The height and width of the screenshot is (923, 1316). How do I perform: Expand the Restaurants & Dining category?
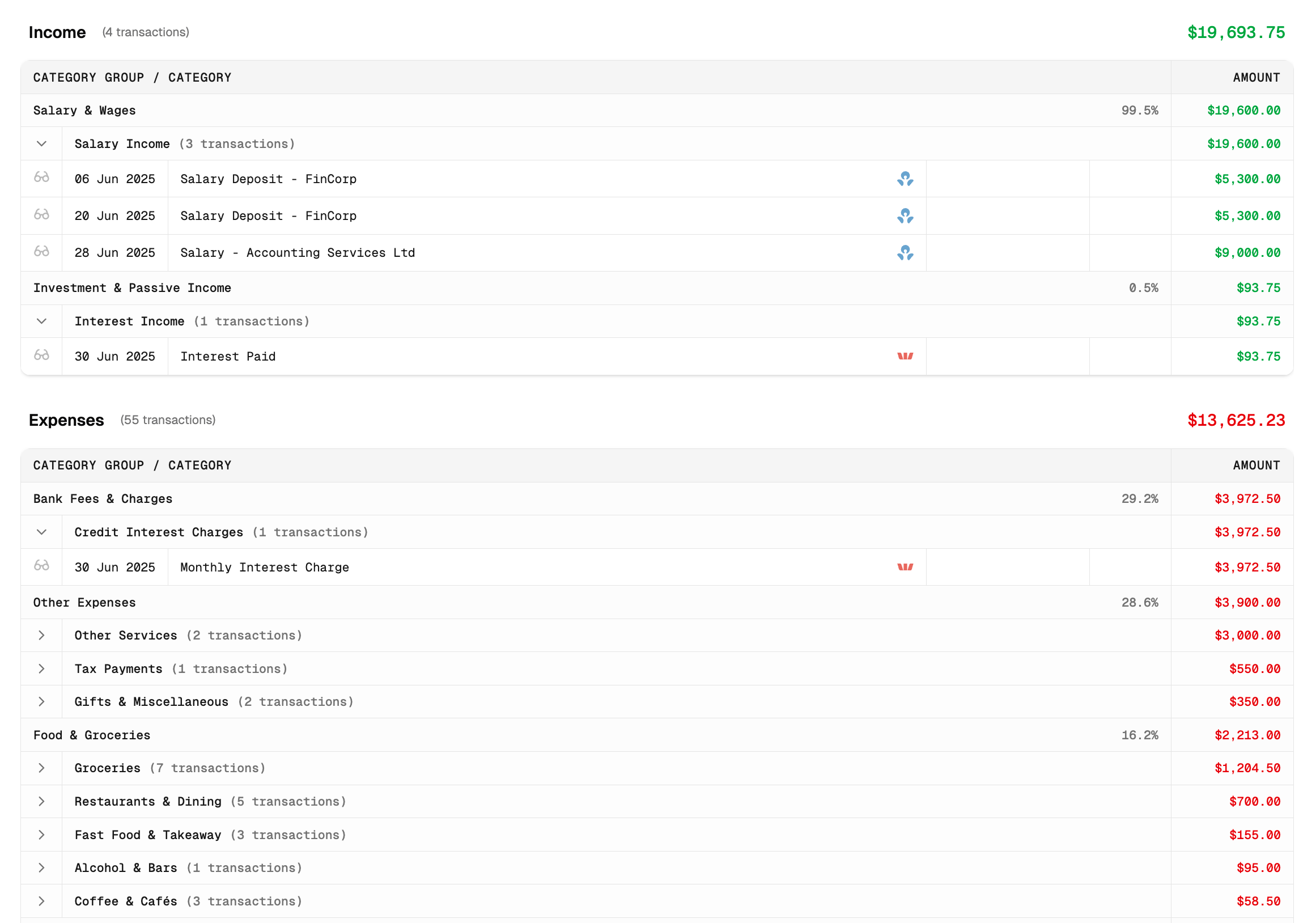click(41, 802)
